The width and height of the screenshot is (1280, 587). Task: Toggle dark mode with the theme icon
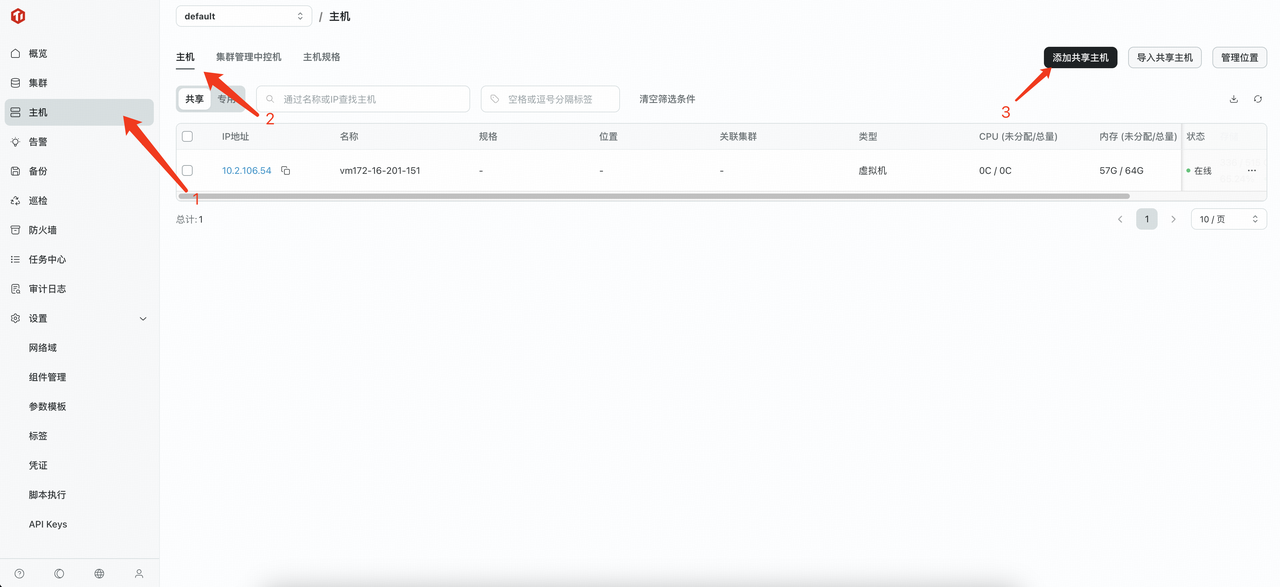click(x=58, y=573)
